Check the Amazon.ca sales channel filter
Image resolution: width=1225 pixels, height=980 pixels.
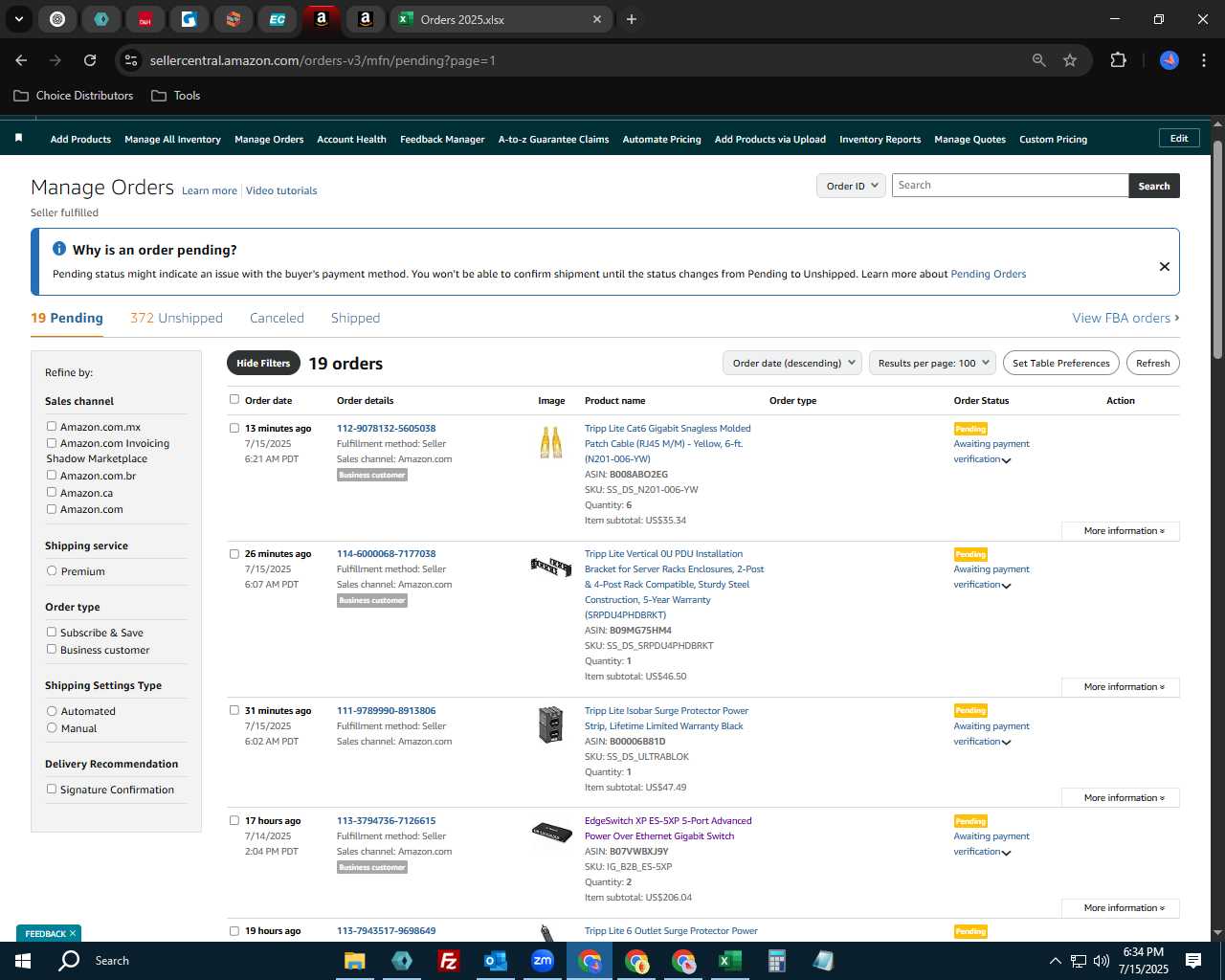pos(52,492)
